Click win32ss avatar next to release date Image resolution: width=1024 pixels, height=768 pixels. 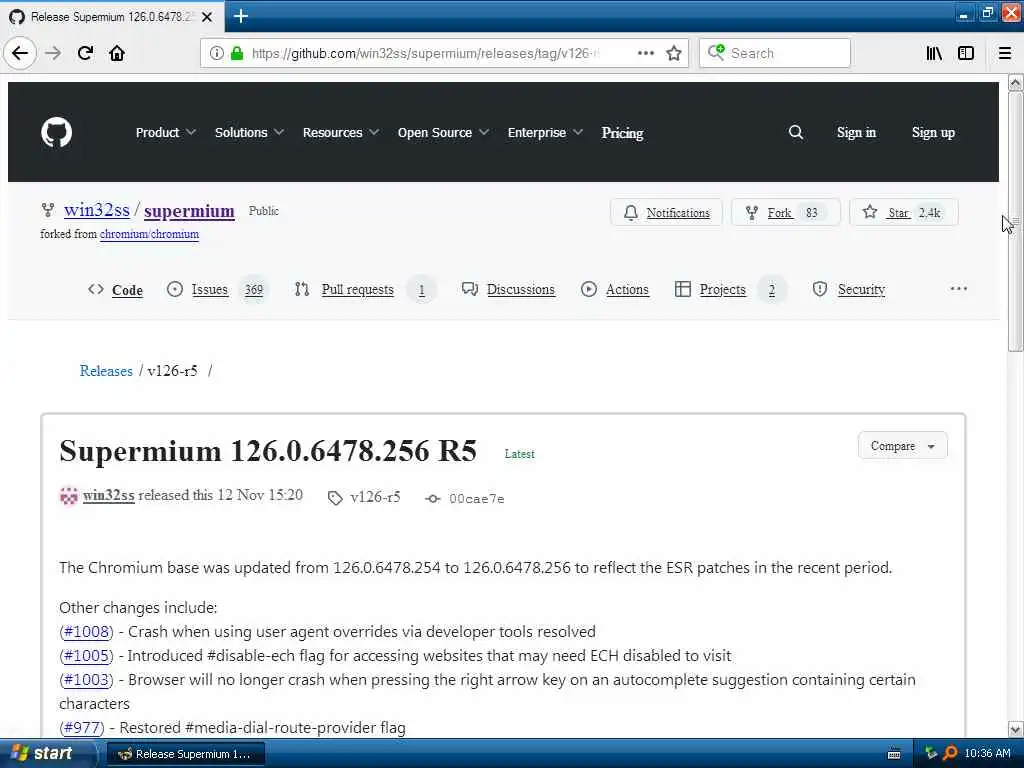69,496
